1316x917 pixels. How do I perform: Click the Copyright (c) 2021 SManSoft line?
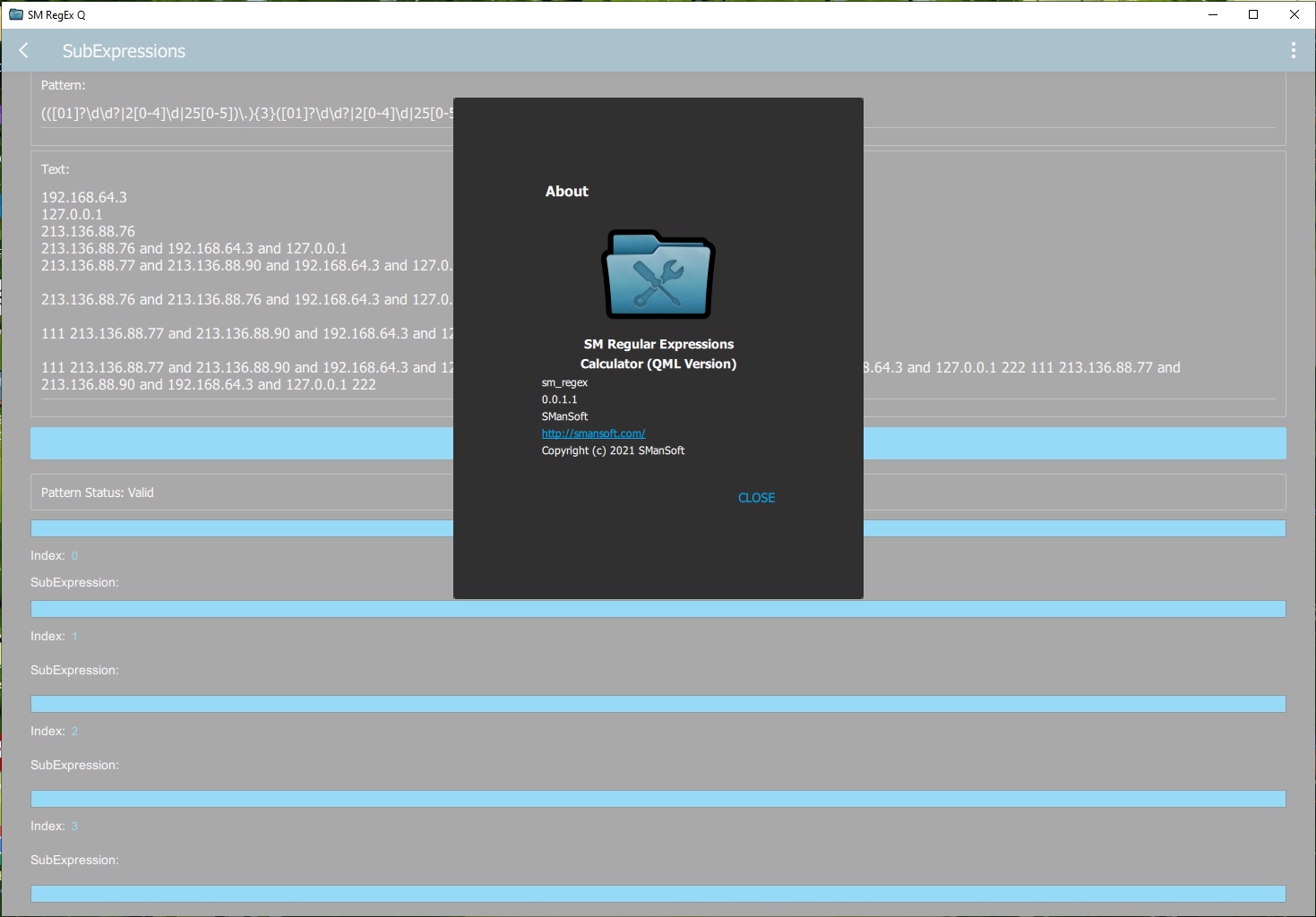(613, 450)
